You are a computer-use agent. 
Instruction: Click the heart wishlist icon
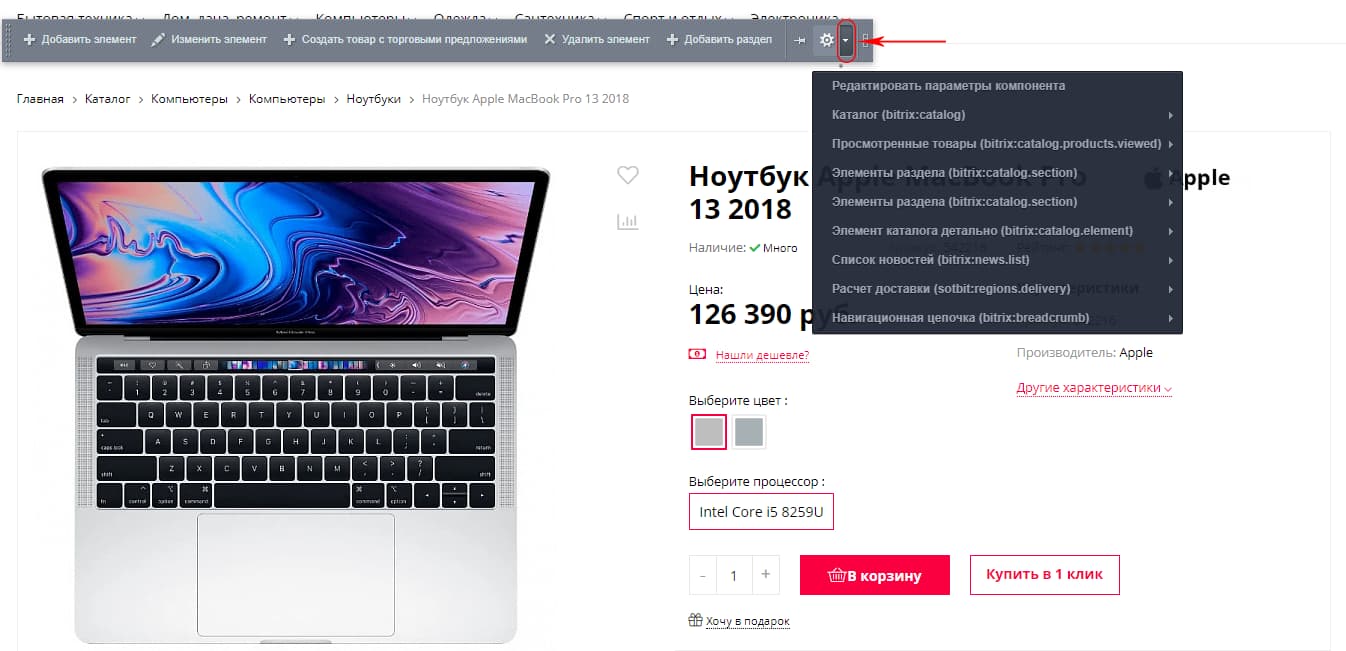[627, 175]
